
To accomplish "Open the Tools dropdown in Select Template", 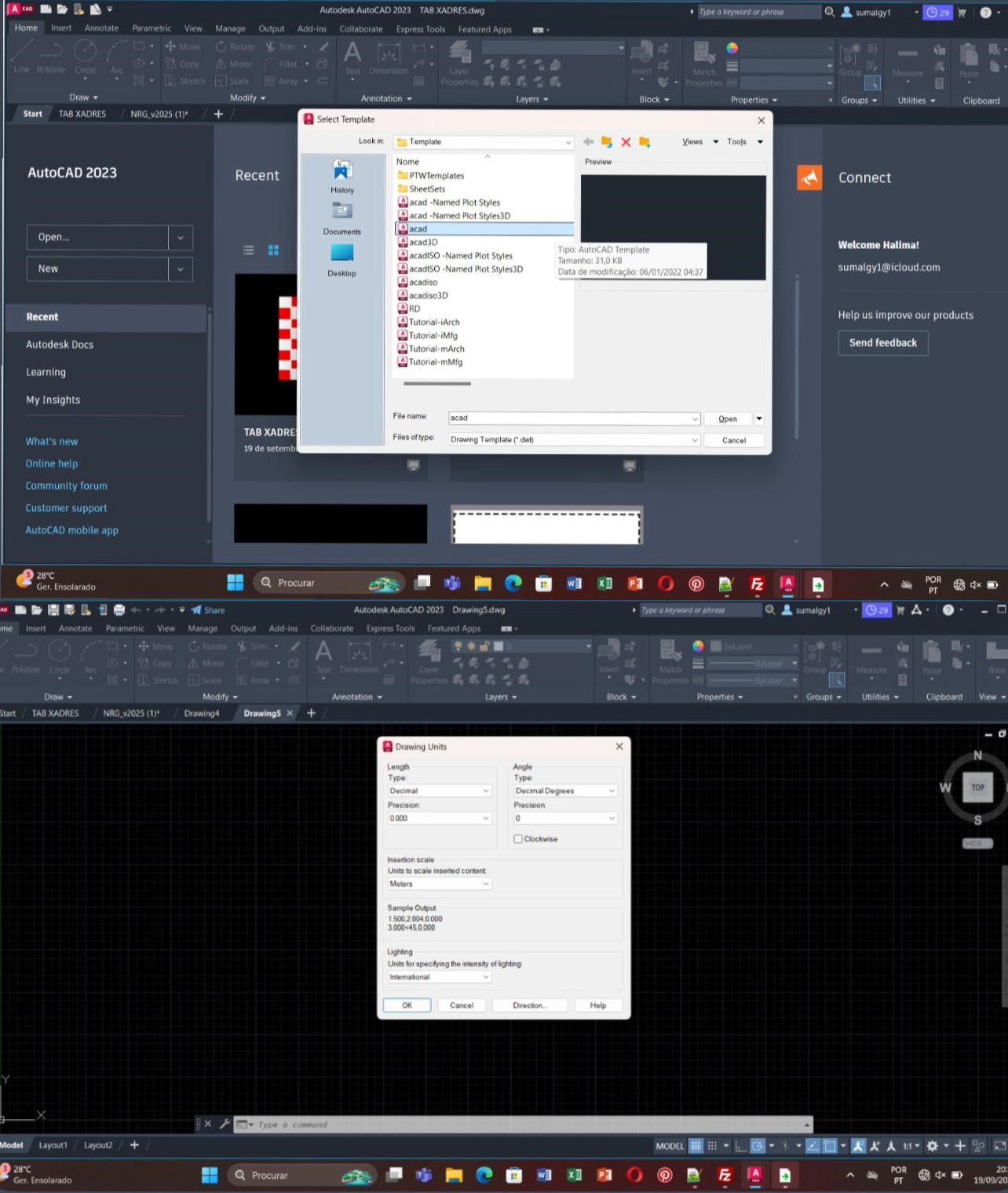I will pos(745,142).
